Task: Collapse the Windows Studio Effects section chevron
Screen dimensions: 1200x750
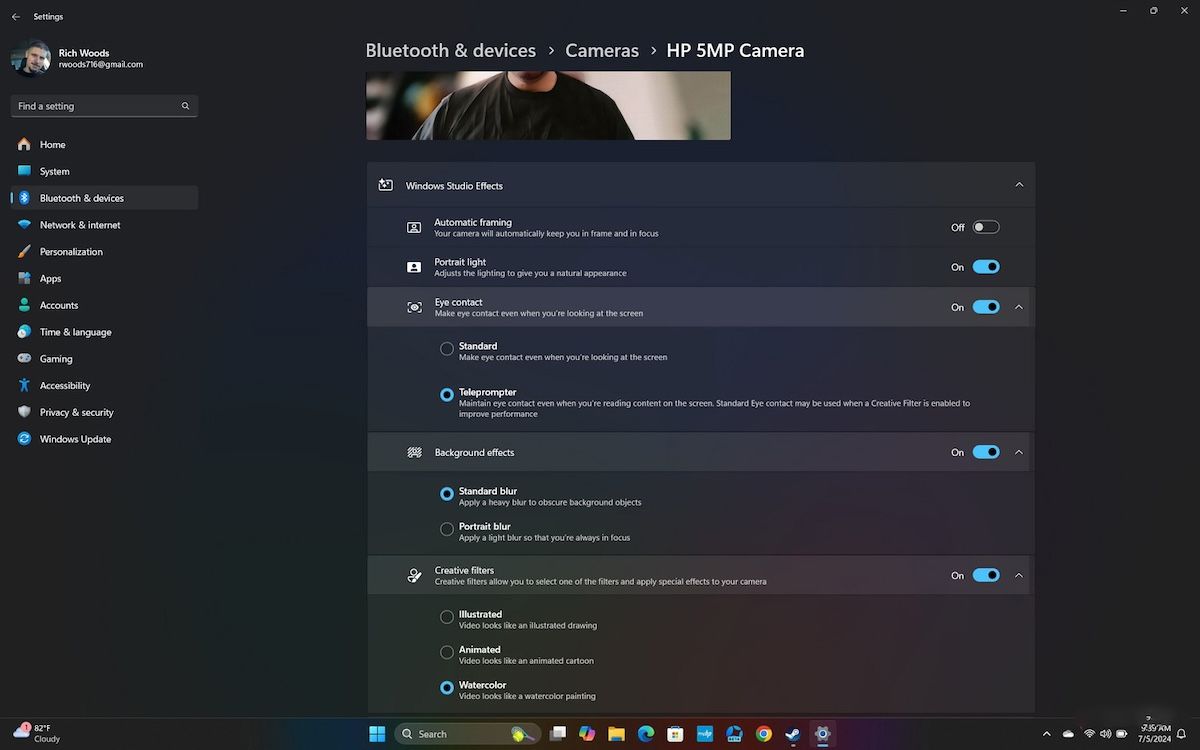Action: pos(1019,185)
